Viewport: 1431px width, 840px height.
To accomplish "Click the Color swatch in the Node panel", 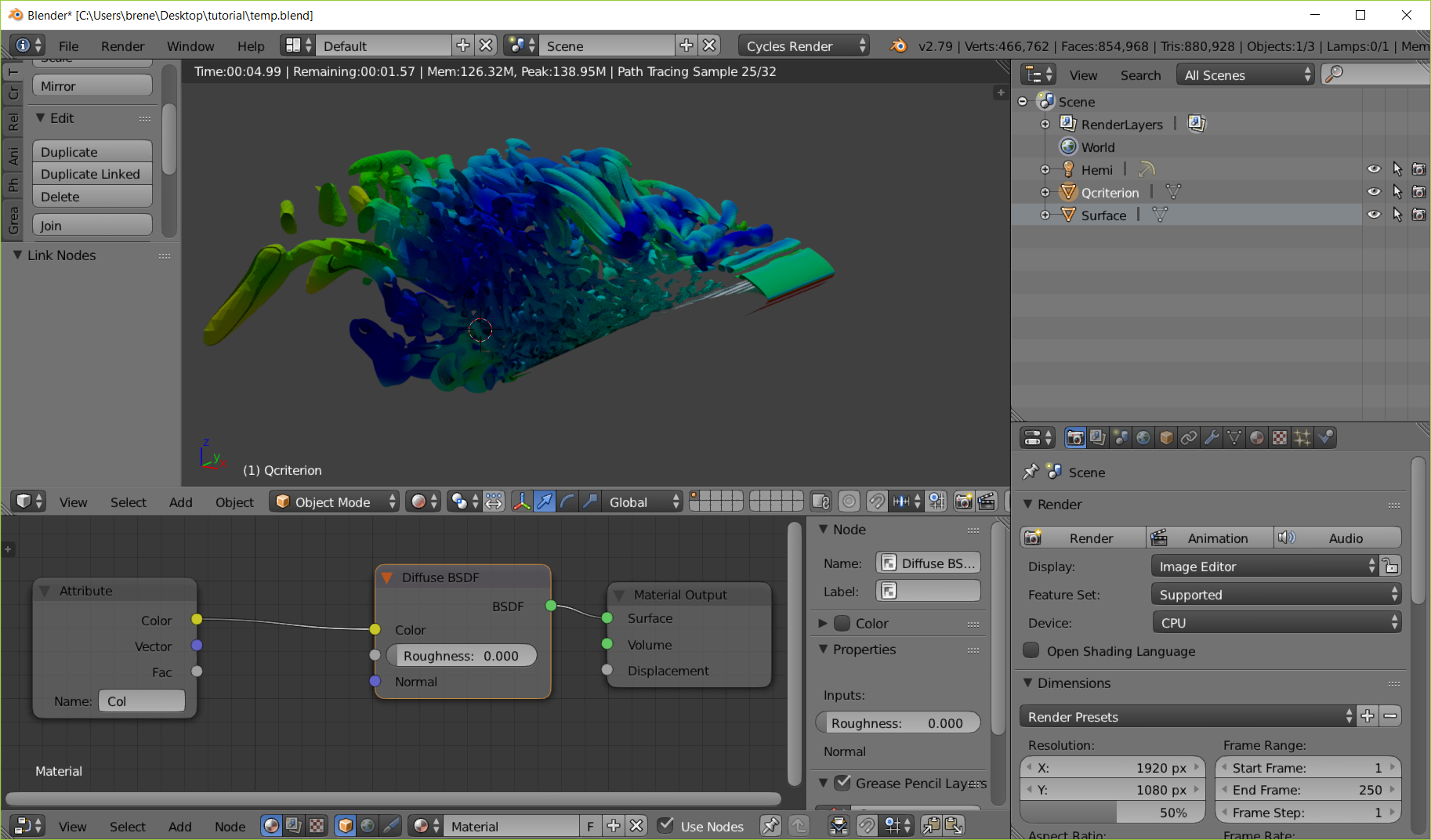I will click(x=842, y=623).
